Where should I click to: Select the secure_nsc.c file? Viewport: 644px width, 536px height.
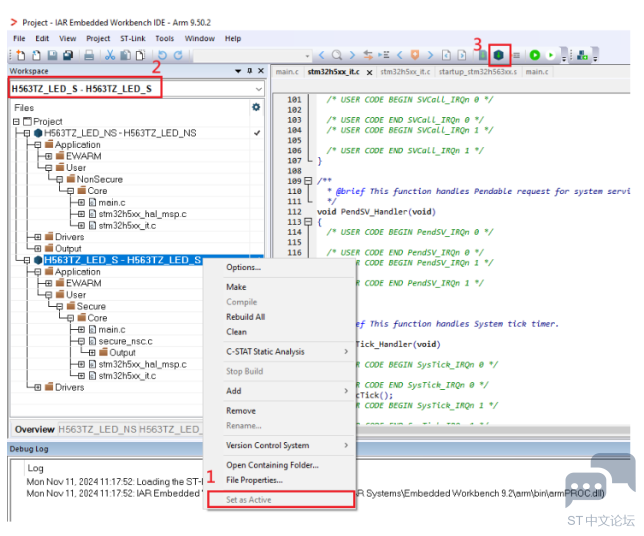pos(125,341)
